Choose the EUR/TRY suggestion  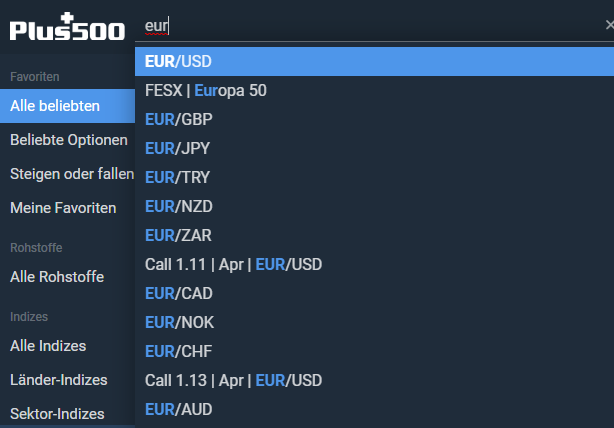[374, 177]
